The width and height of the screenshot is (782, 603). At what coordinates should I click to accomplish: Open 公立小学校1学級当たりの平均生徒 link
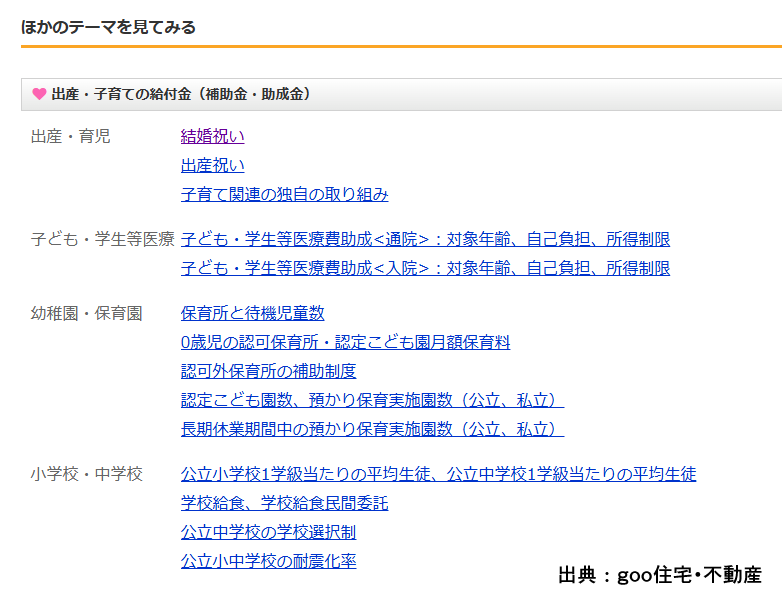point(438,474)
